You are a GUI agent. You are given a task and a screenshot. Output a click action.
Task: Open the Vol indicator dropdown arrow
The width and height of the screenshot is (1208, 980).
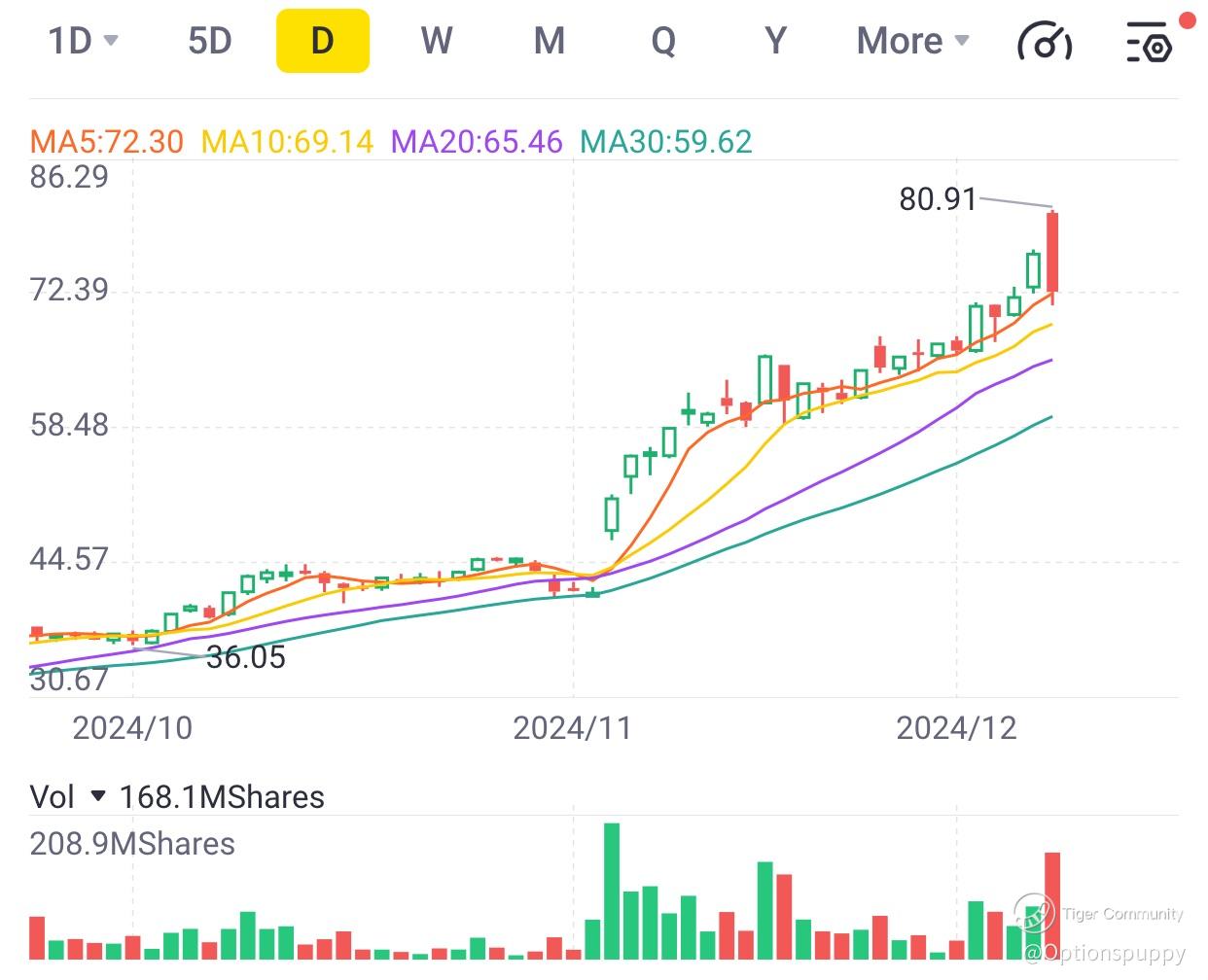pyautogui.click(x=97, y=796)
